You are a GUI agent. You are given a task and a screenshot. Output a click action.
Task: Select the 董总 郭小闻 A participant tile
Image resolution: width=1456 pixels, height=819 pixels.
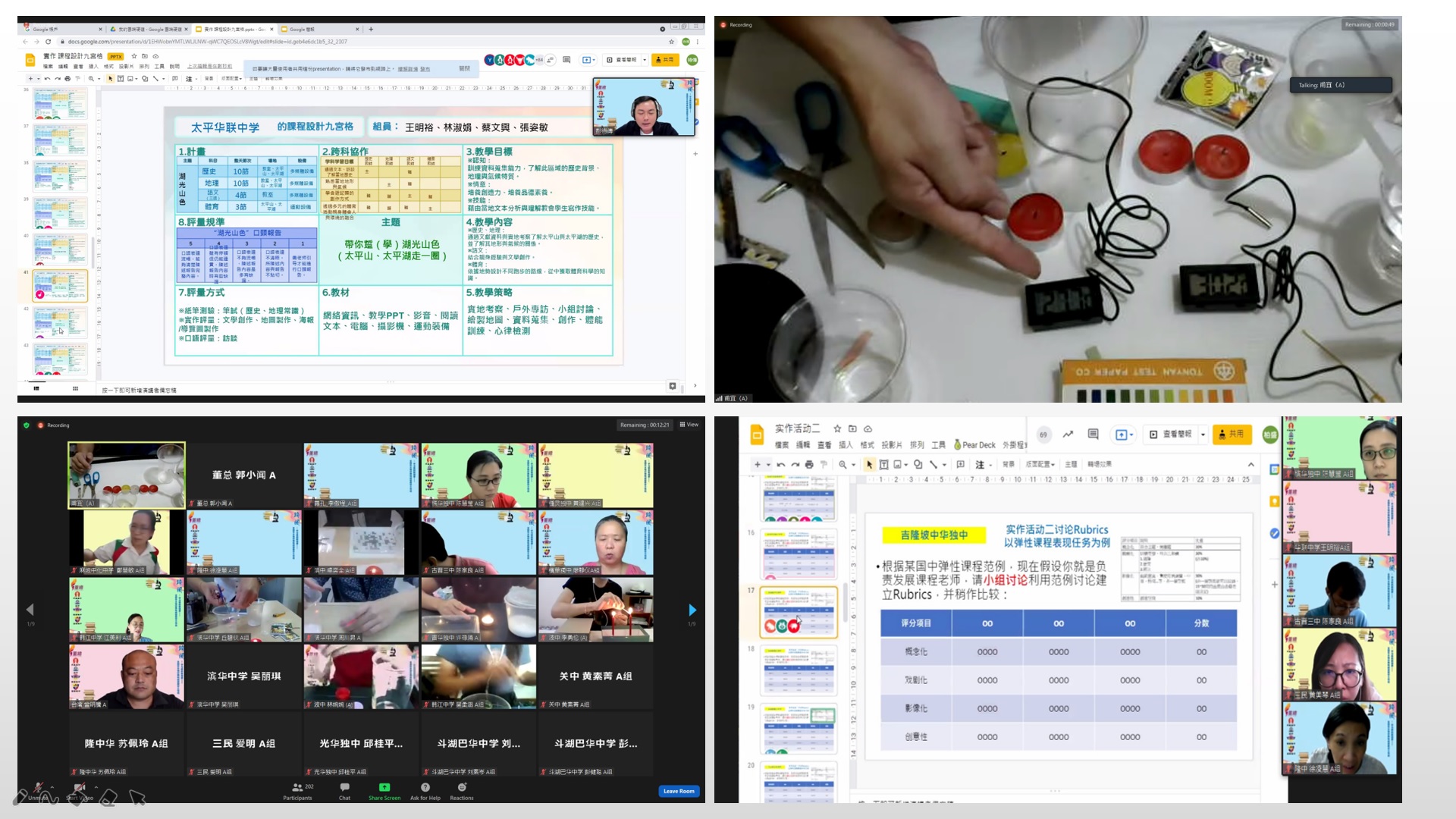[244, 475]
